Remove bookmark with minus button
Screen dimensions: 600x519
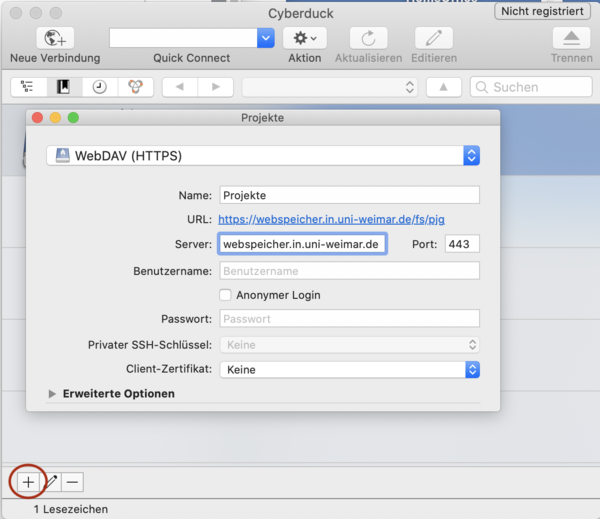click(72, 482)
